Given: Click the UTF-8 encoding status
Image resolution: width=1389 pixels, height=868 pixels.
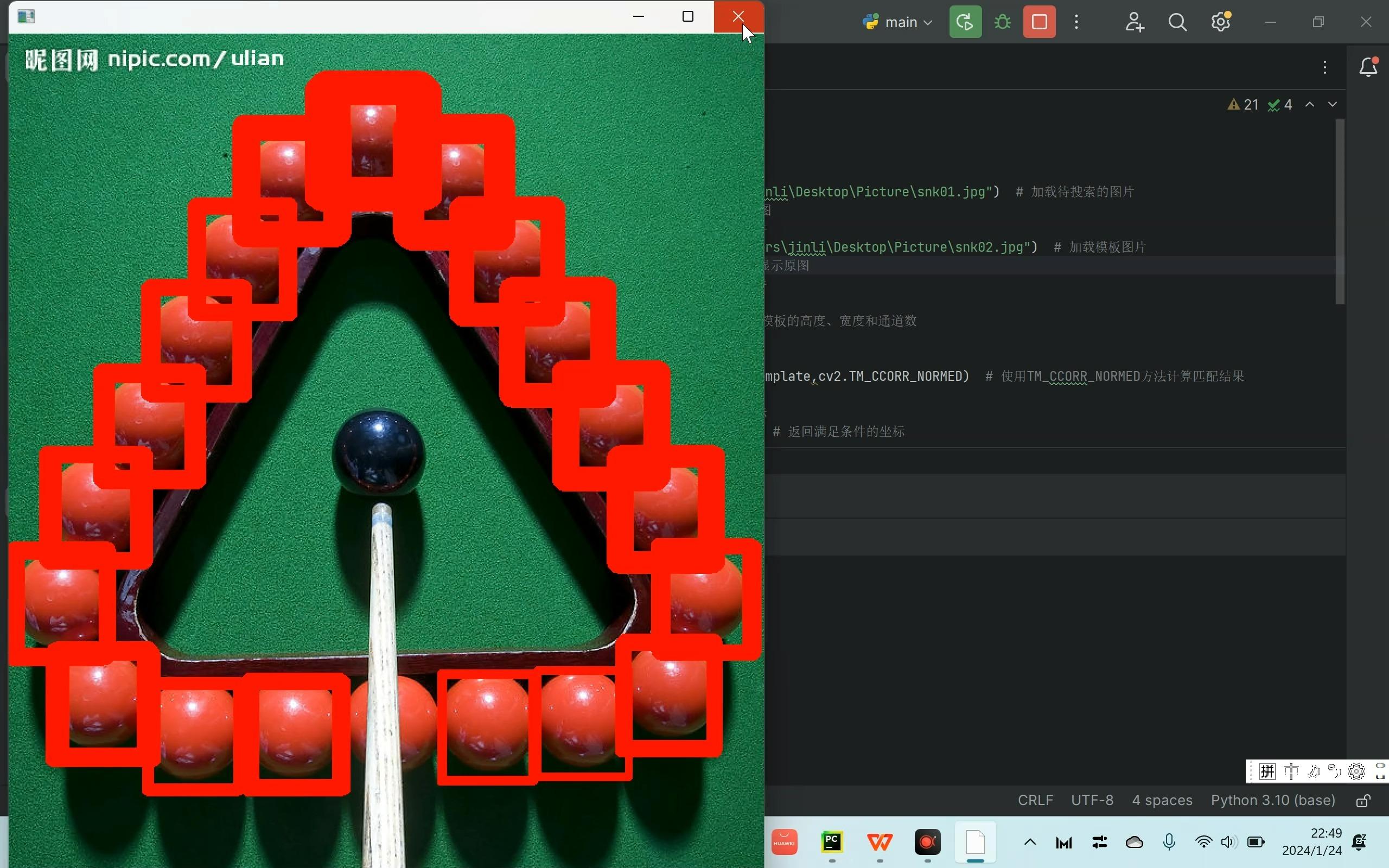Looking at the screenshot, I should pyautogui.click(x=1092, y=800).
